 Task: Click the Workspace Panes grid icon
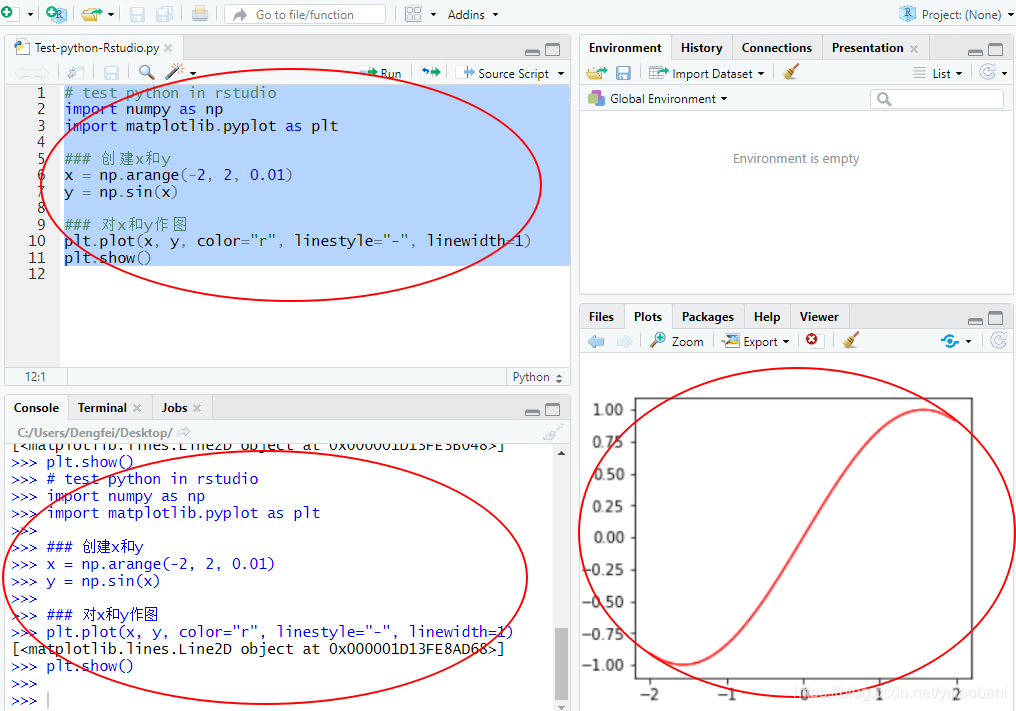413,14
